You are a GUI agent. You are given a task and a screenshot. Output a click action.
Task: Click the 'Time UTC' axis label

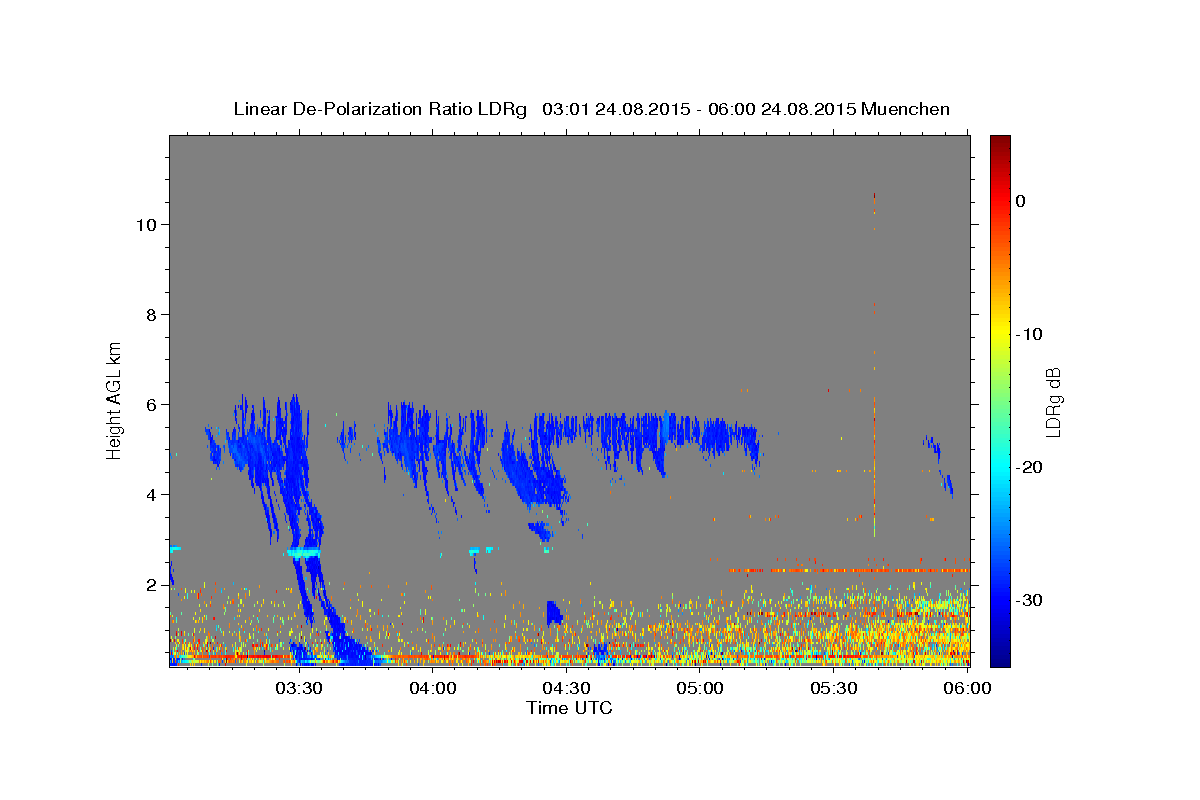[x=569, y=708]
